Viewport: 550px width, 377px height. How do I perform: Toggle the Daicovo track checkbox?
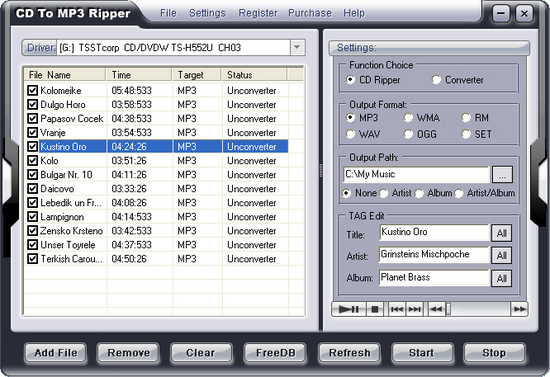point(33,189)
